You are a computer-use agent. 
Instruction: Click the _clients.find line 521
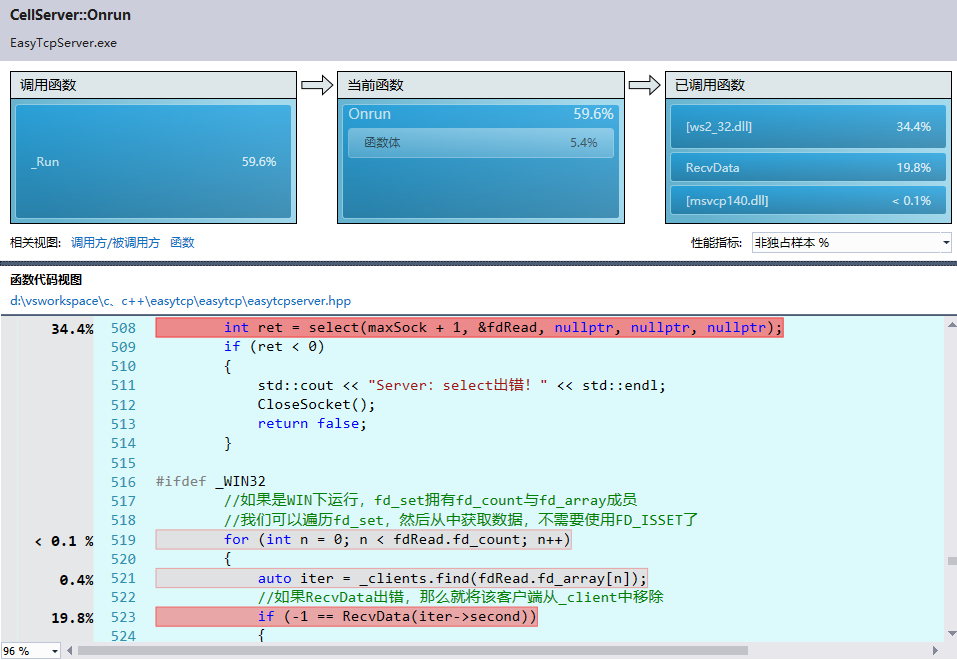402,578
